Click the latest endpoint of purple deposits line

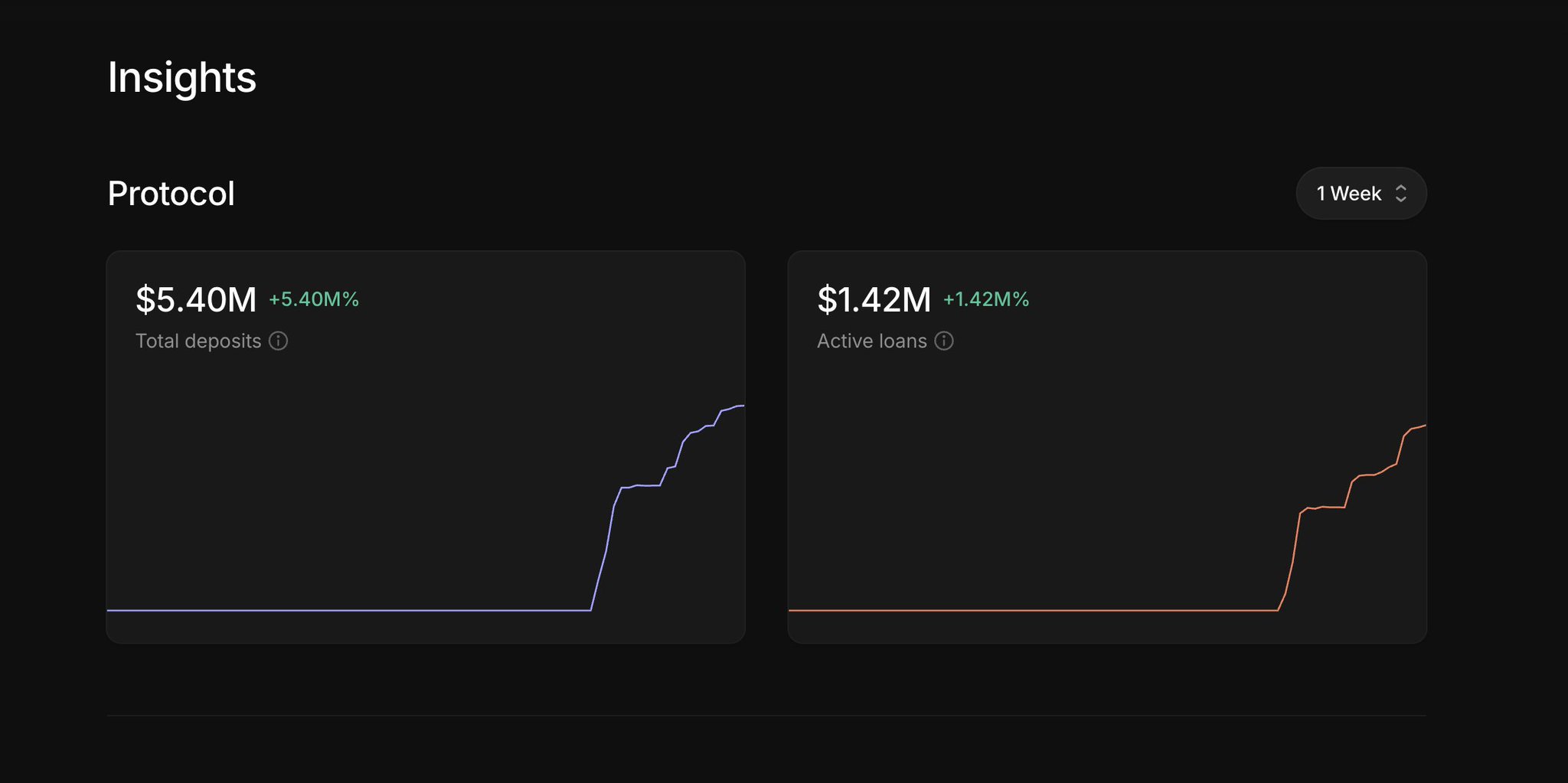741,406
